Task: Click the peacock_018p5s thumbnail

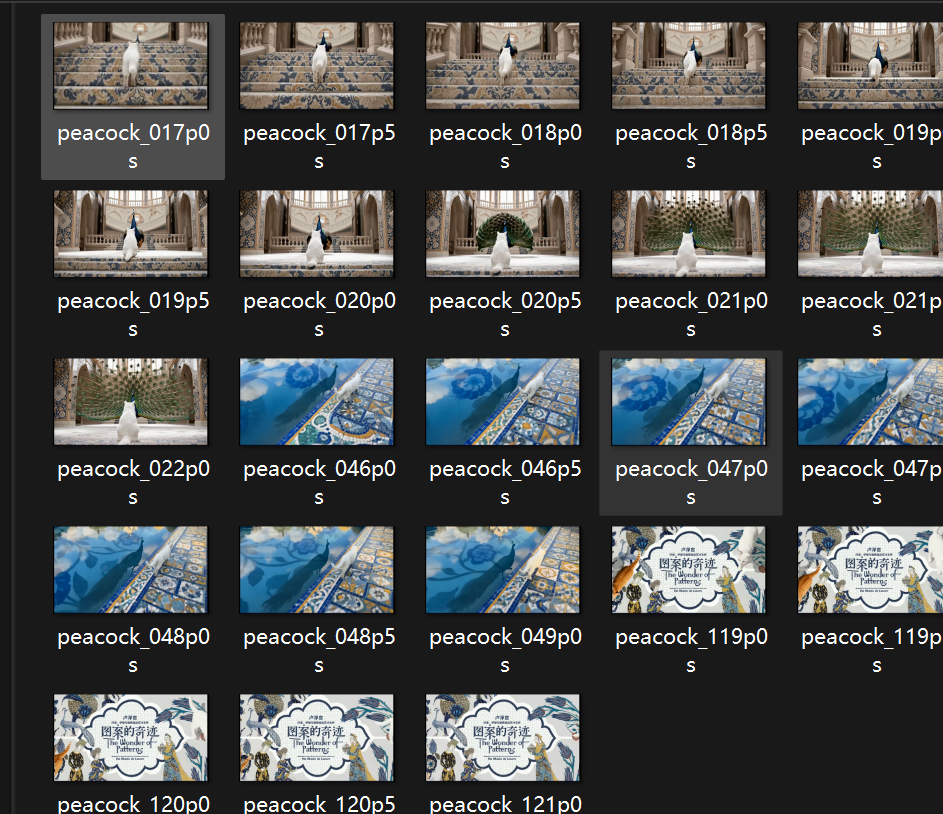Action: pos(689,66)
